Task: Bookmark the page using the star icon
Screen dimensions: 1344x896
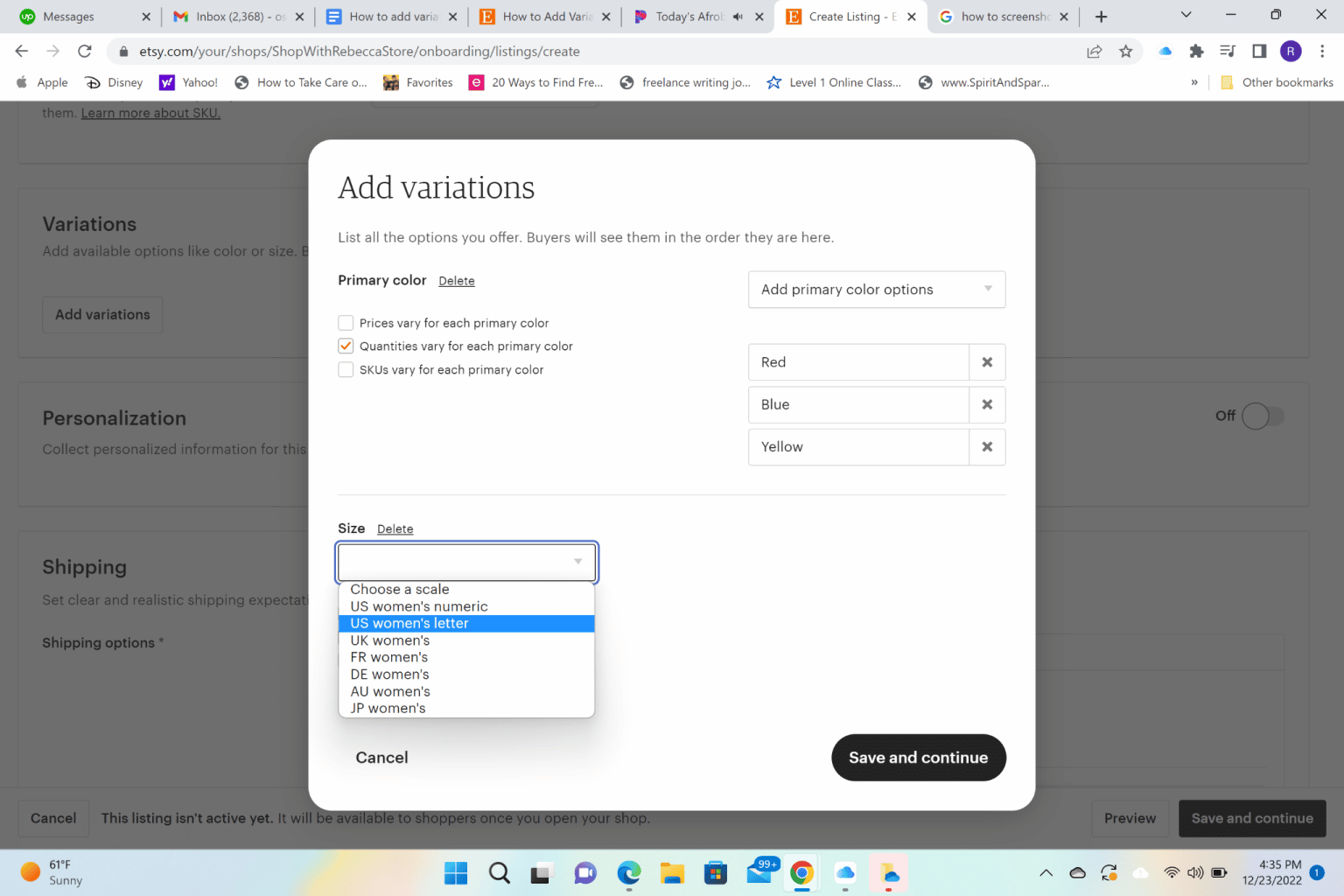Action: point(1126,51)
